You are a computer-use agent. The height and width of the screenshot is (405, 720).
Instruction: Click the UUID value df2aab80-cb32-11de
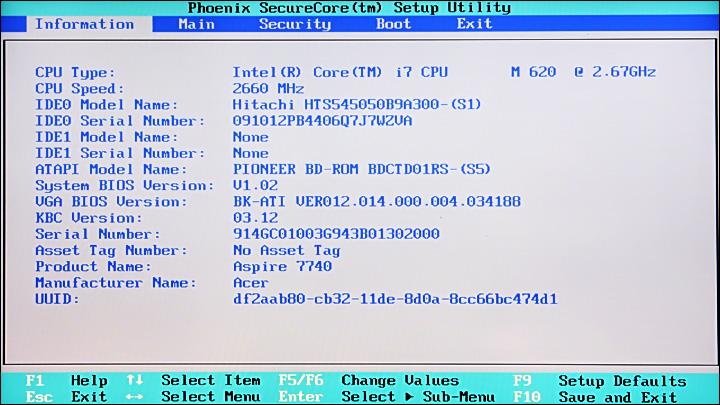[x=395, y=299]
